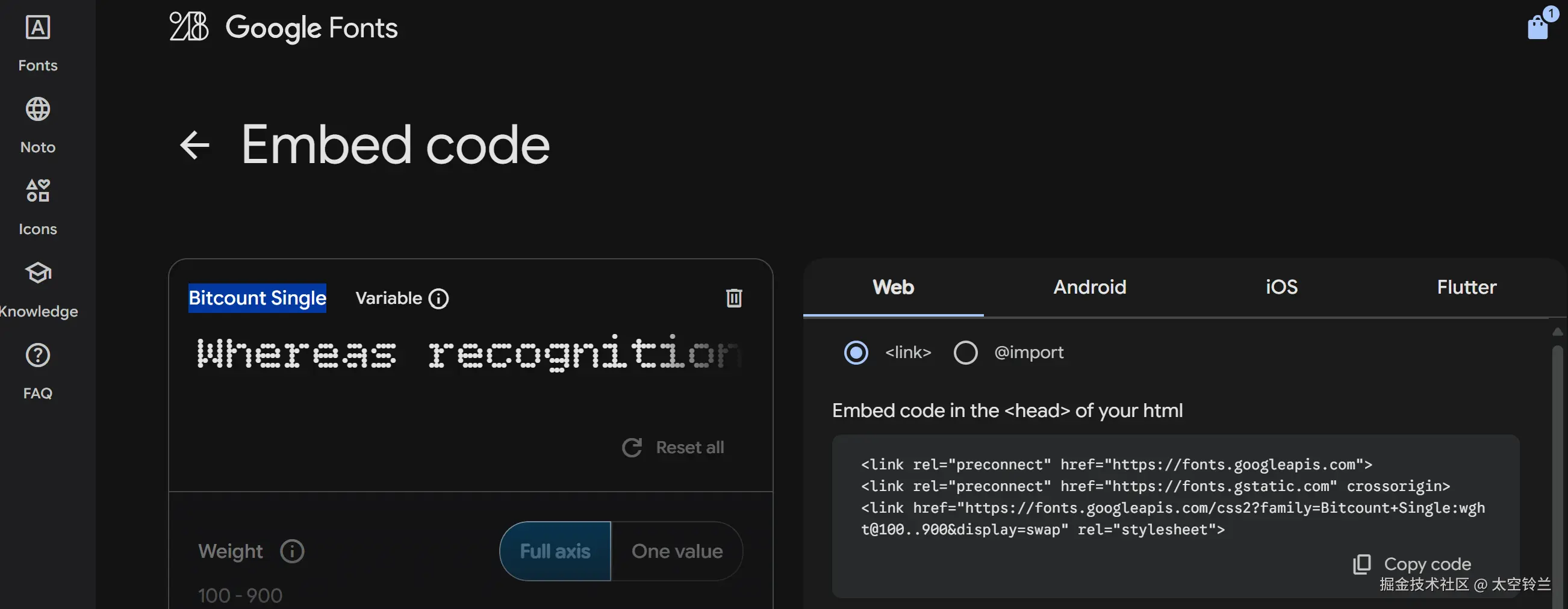
Task: Choose the One value weight option
Action: (677, 551)
